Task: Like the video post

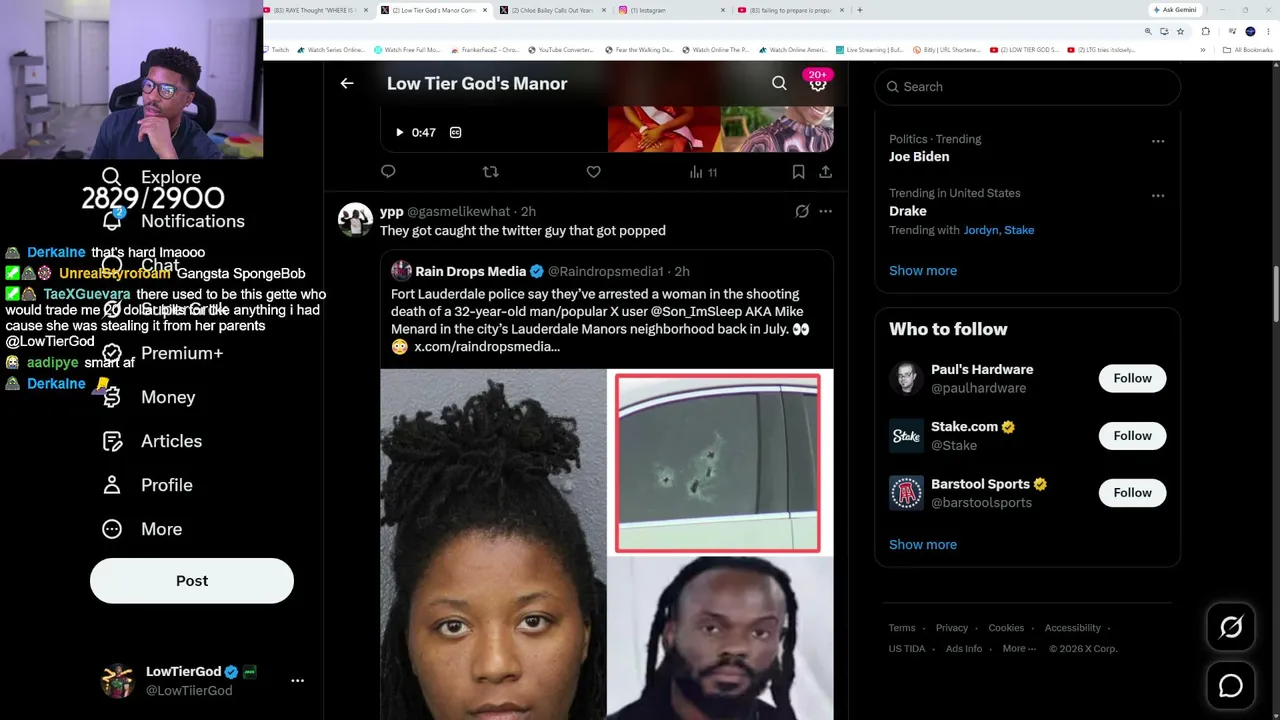Action: click(x=593, y=172)
